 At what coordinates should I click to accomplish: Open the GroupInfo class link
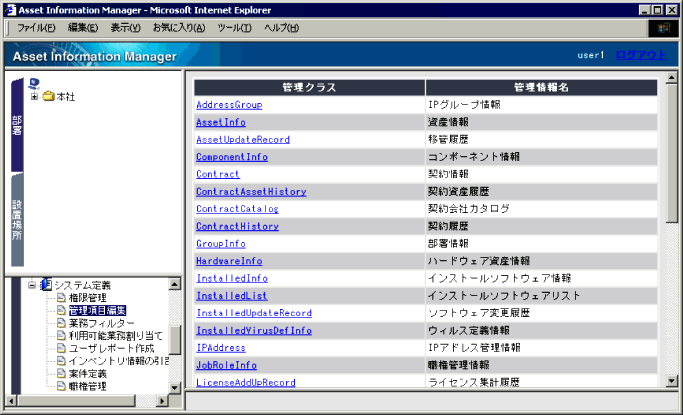point(221,244)
